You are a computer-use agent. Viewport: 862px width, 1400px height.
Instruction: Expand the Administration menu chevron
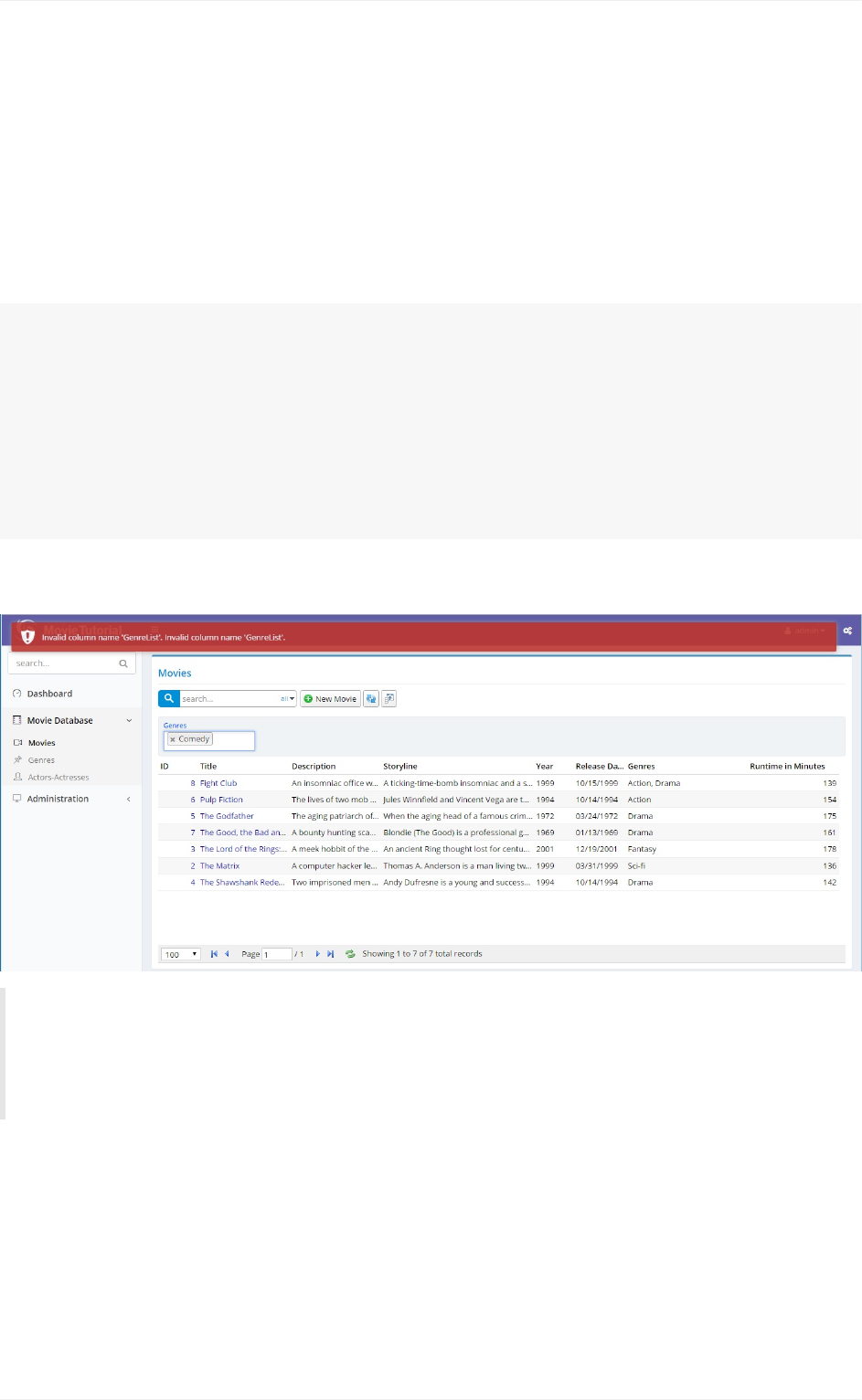(x=129, y=799)
